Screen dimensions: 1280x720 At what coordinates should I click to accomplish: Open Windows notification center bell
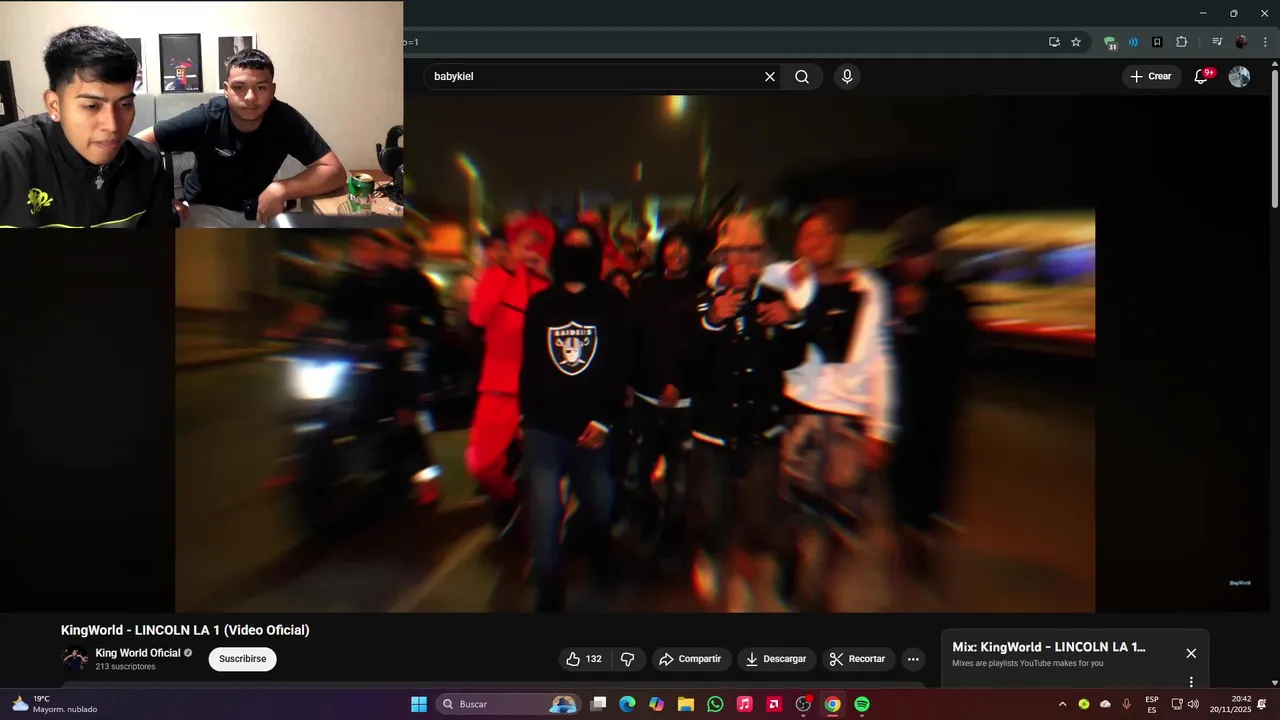coord(1262,704)
